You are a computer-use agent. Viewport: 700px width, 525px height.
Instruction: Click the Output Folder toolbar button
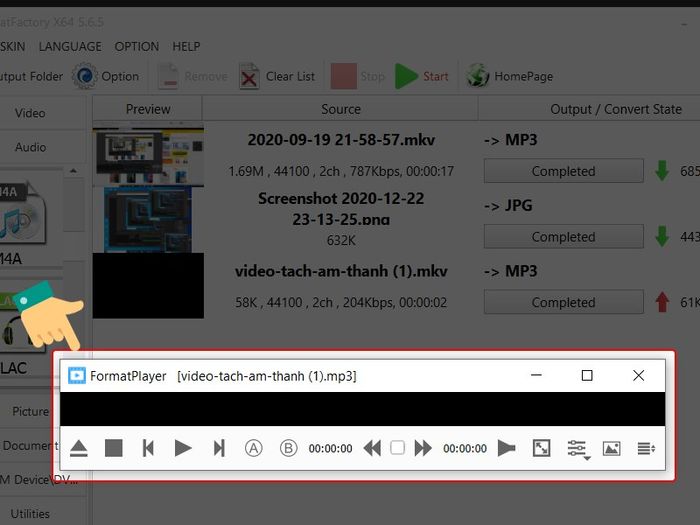coord(31,76)
